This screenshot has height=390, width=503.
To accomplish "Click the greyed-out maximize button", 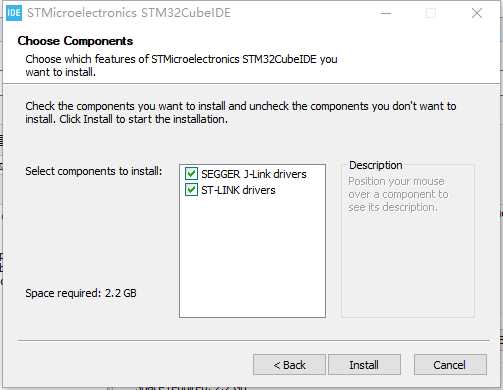I will [x=431, y=13].
